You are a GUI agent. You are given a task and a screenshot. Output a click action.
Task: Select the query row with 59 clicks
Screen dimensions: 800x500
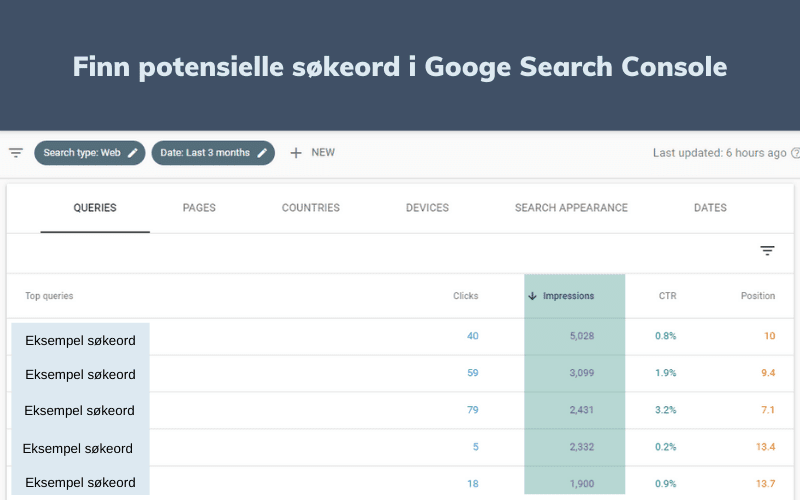tap(400, 373)
